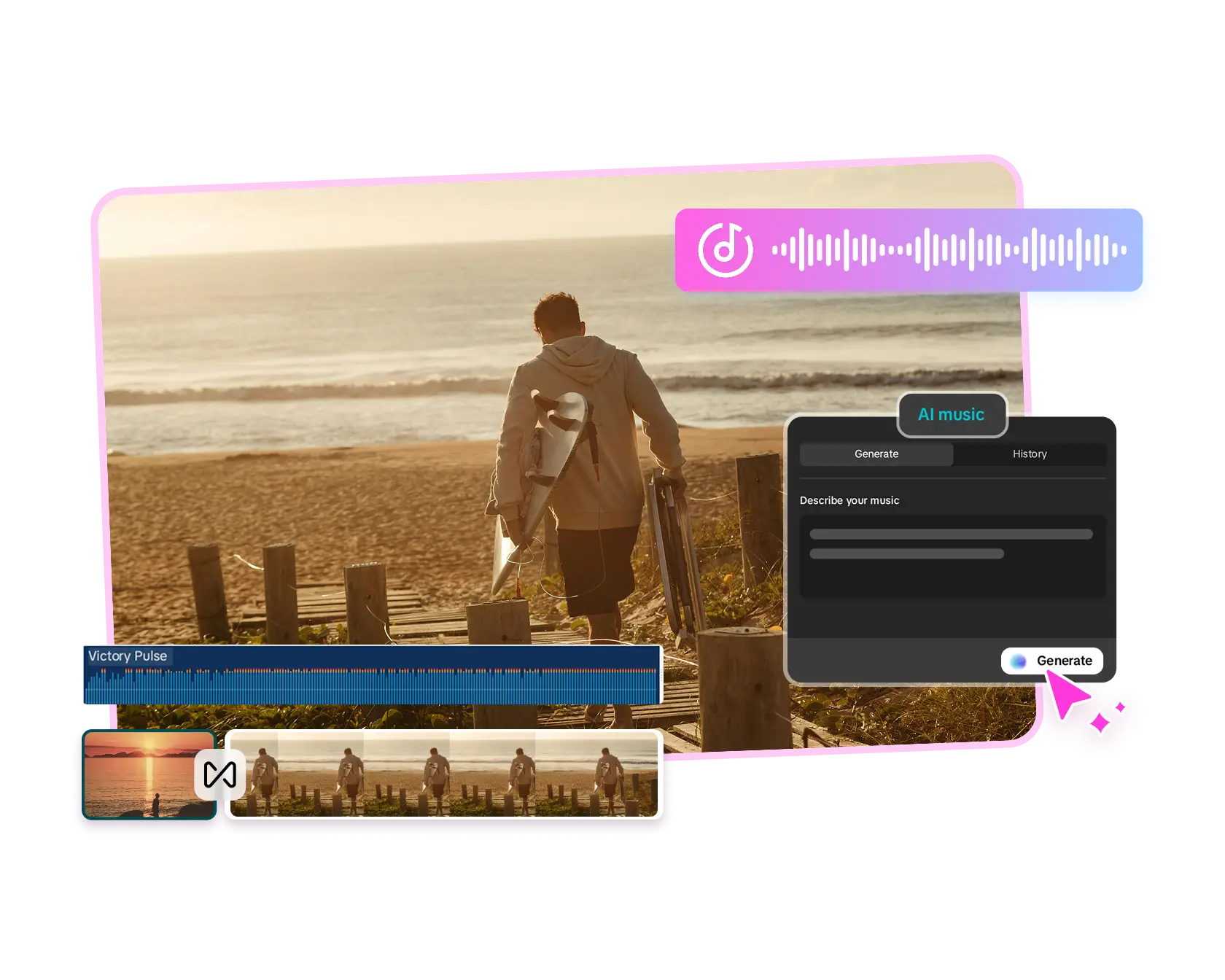
Task: Click the Victory Pulse track name label
Action: 128,656
